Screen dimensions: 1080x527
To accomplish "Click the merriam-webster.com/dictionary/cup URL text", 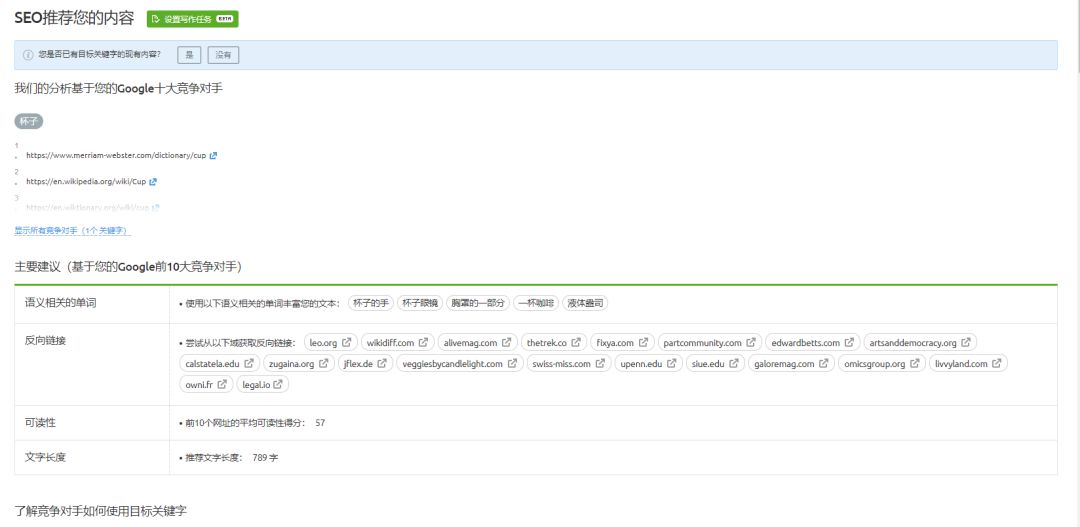I will 116,156.
